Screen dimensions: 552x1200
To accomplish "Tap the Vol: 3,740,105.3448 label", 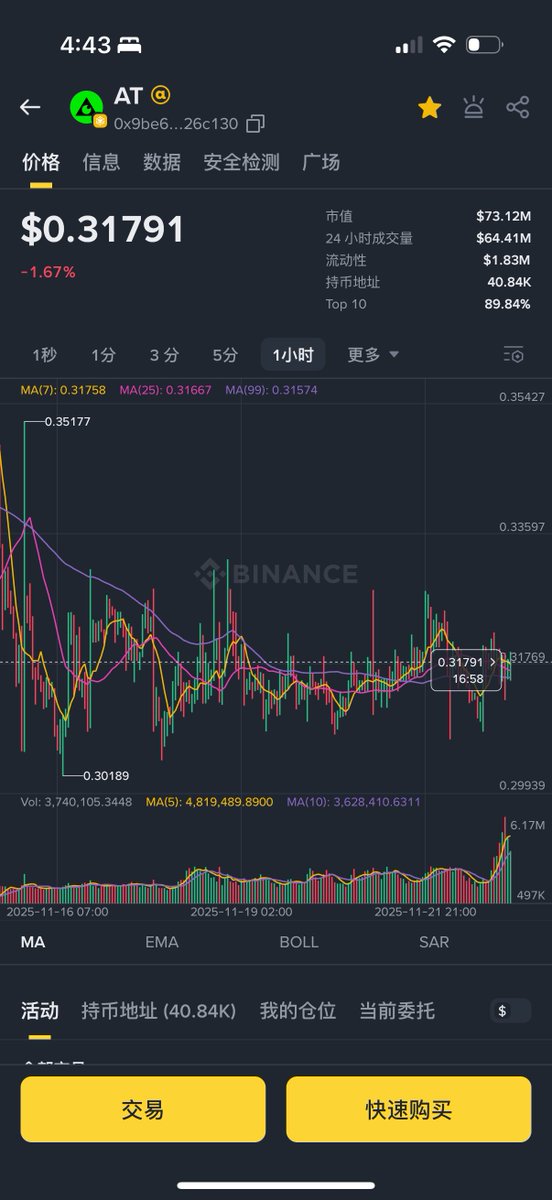I will coord(77,802).
